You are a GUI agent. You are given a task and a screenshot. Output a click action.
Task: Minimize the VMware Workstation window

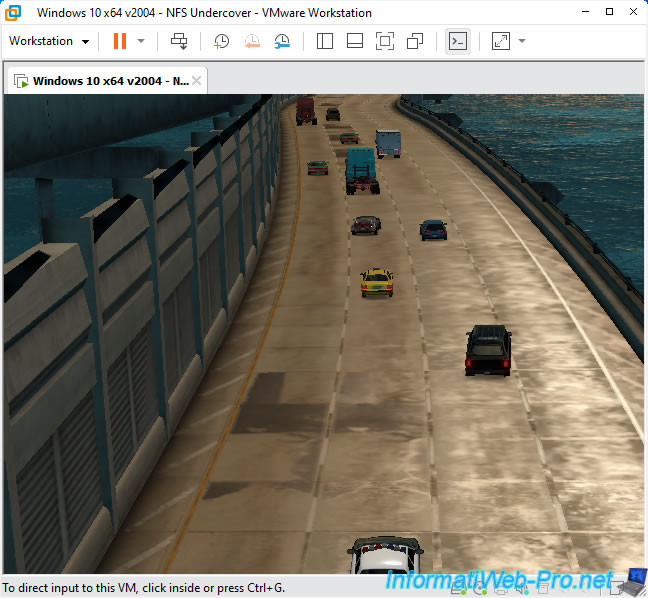point(585,12)
